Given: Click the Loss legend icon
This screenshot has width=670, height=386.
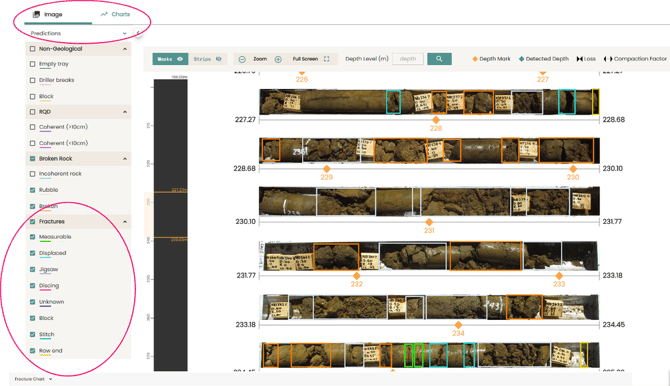Looking at the screenshot, I should click(x=579, y=59).
